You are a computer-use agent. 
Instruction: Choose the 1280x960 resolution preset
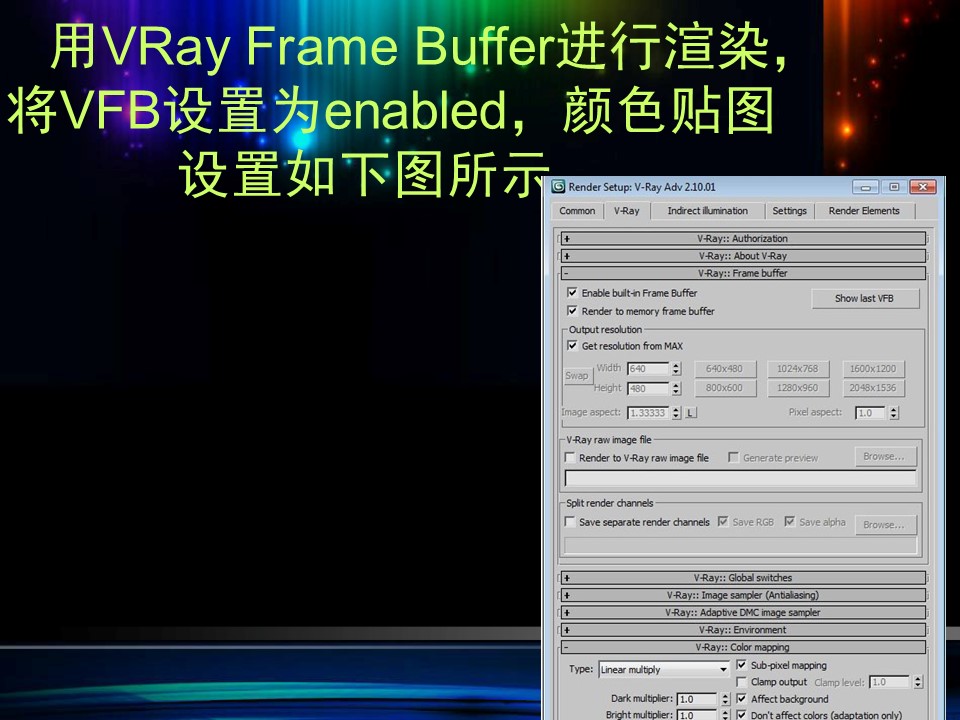coord(798,388)
